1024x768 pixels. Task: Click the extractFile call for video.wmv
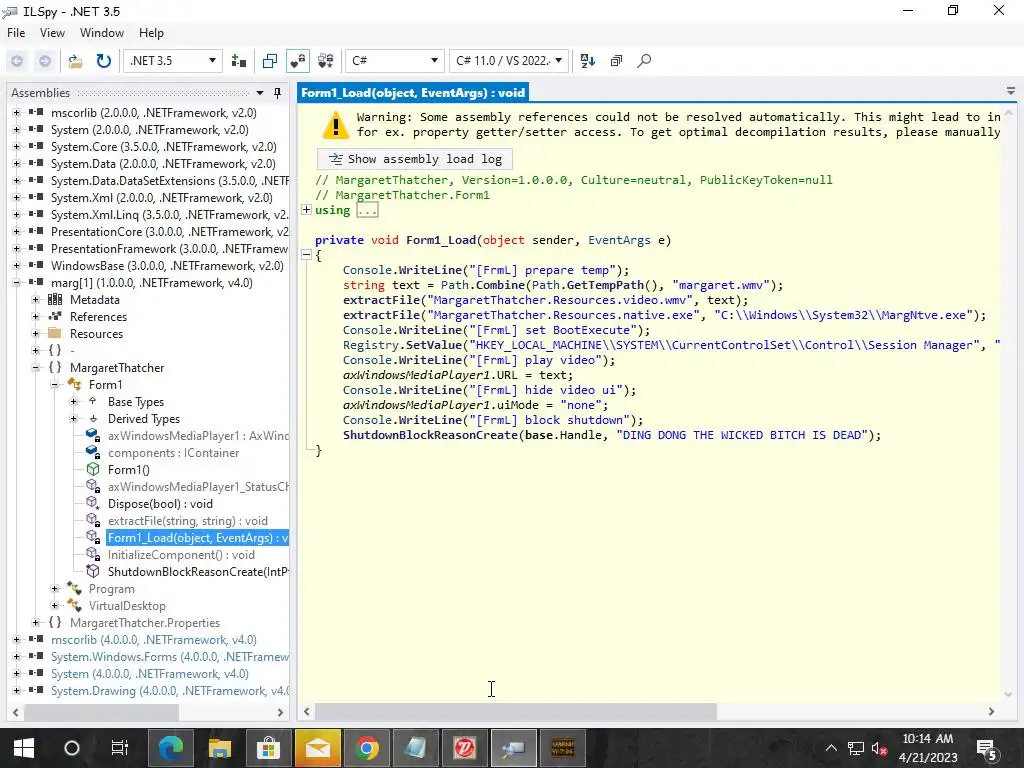click(381, 300)
